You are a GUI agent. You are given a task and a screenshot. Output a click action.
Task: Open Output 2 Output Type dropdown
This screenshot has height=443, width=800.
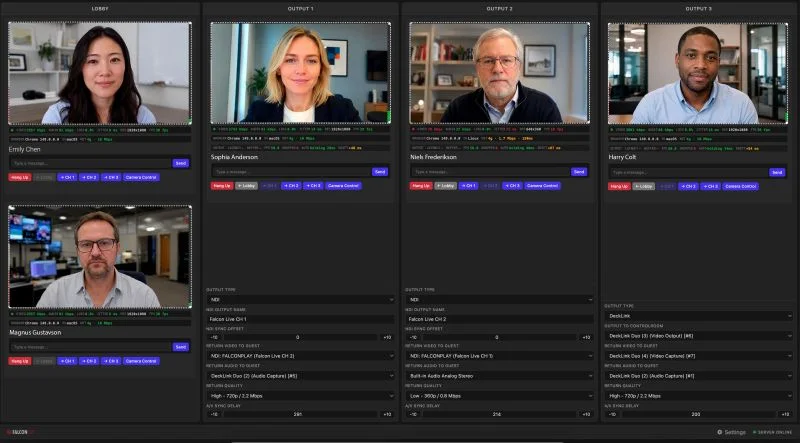point(499,300)
